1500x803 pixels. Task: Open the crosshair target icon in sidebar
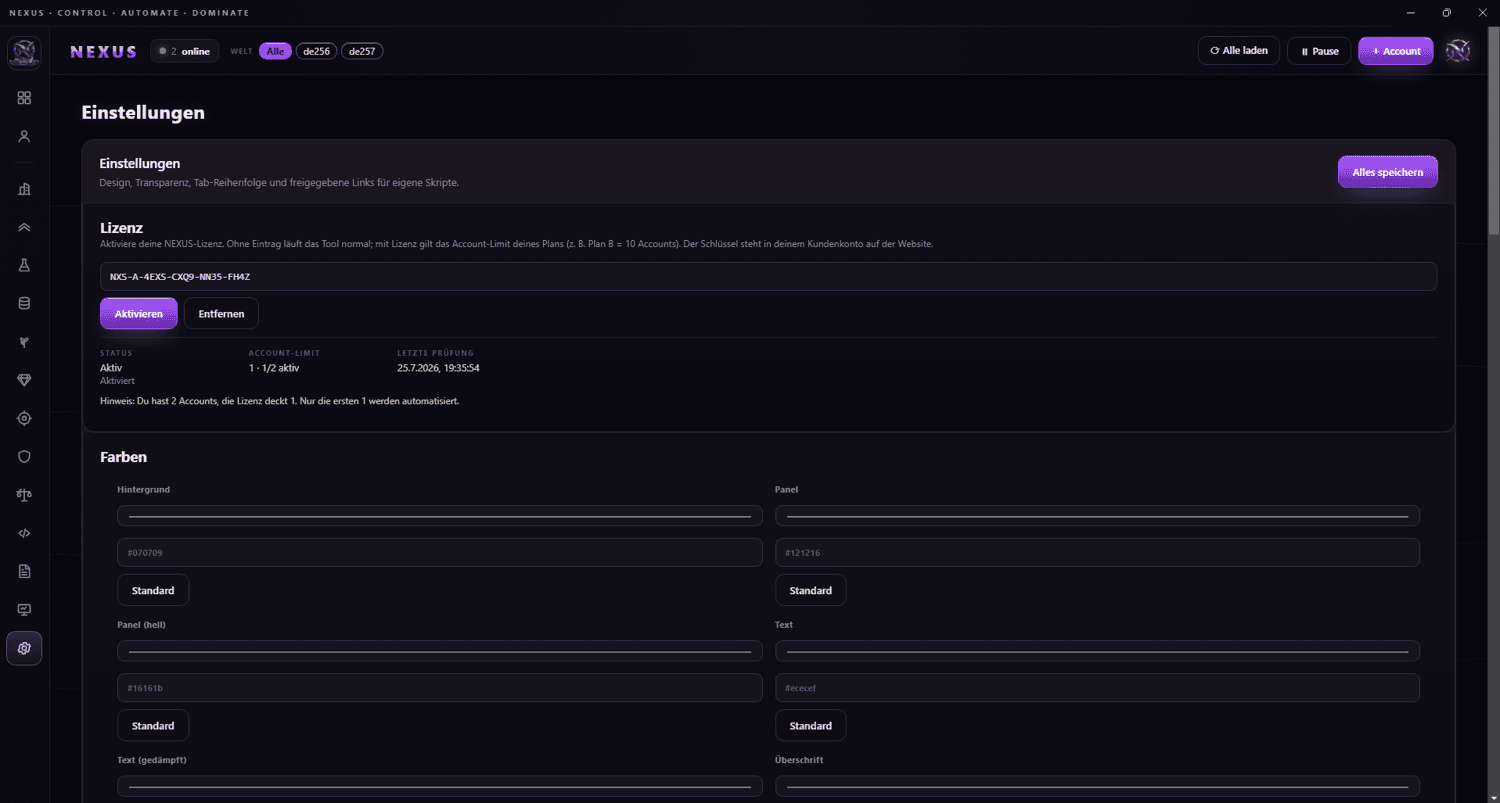click(24, 418)
